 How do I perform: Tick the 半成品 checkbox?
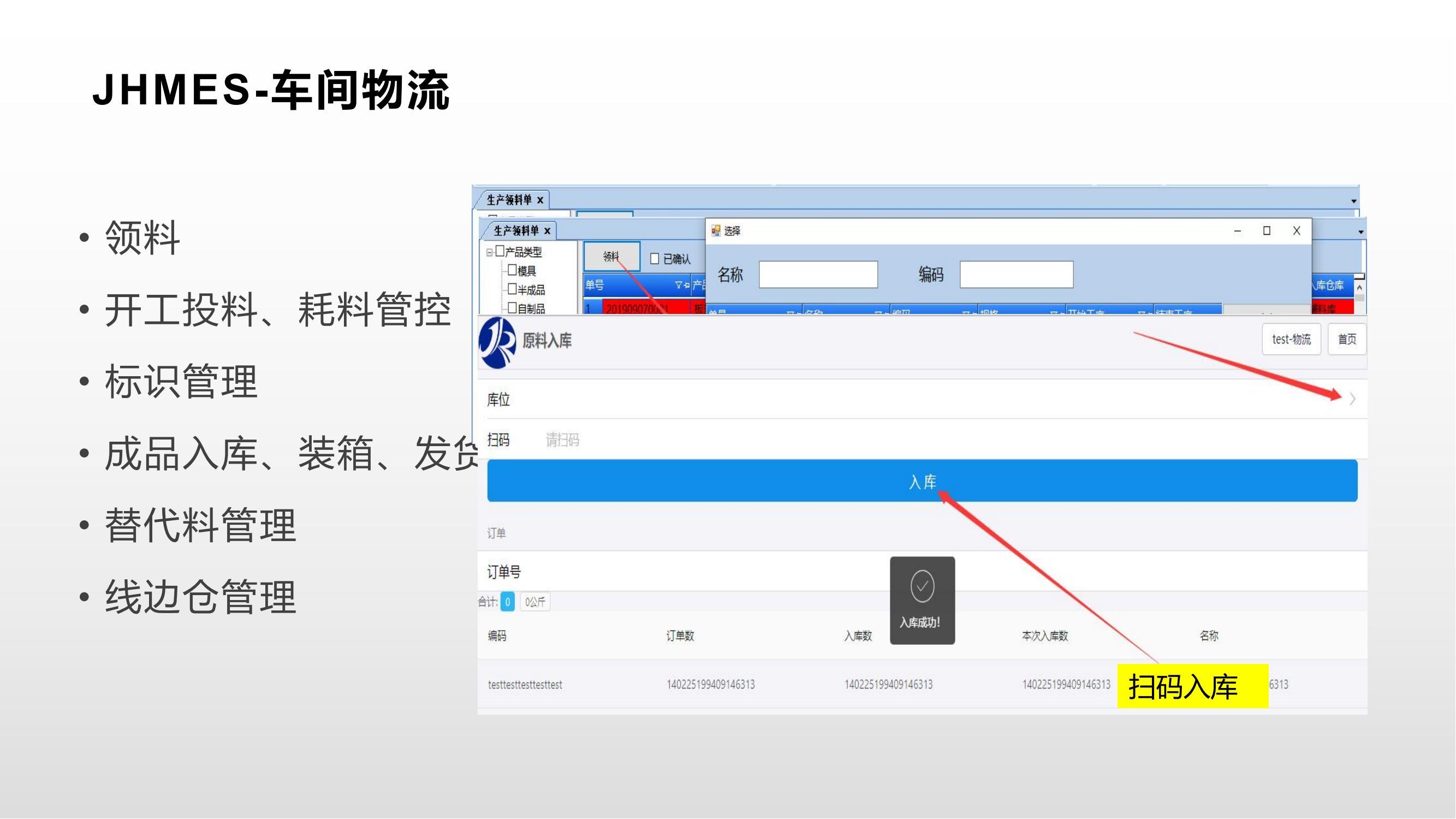(512, 289)
